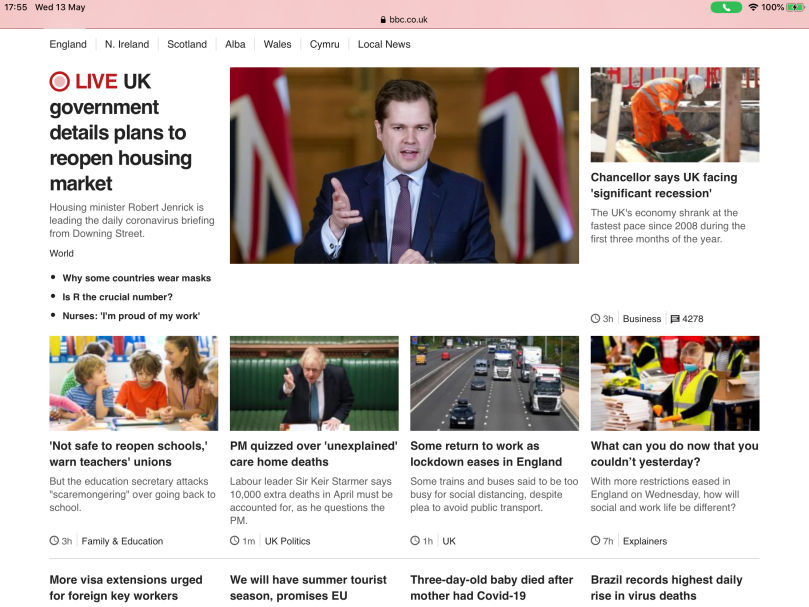809x607 pixels.
Task: Open the N. Ireland section
Action: [127, 44]
